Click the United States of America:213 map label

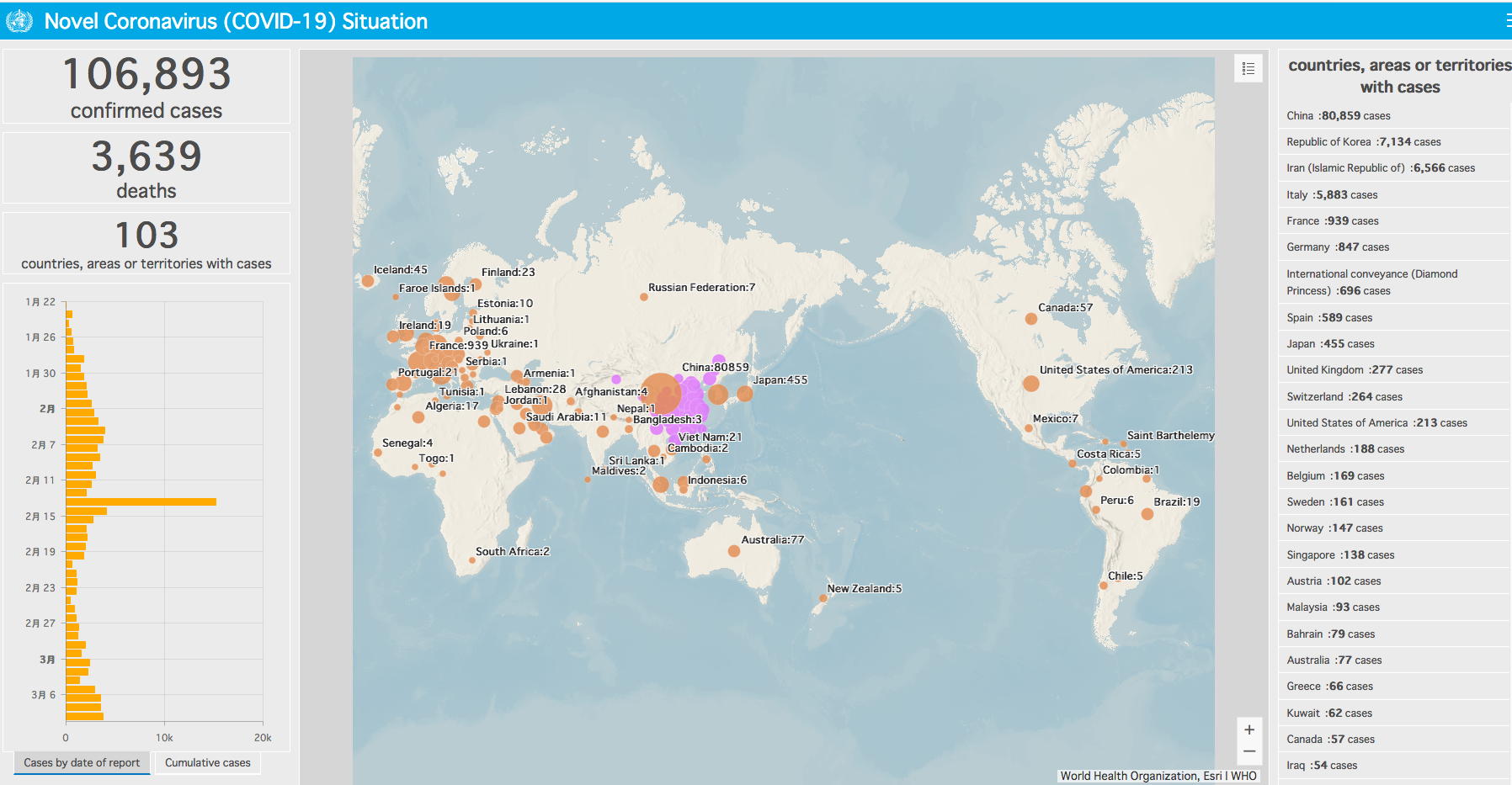point(1115,370)
